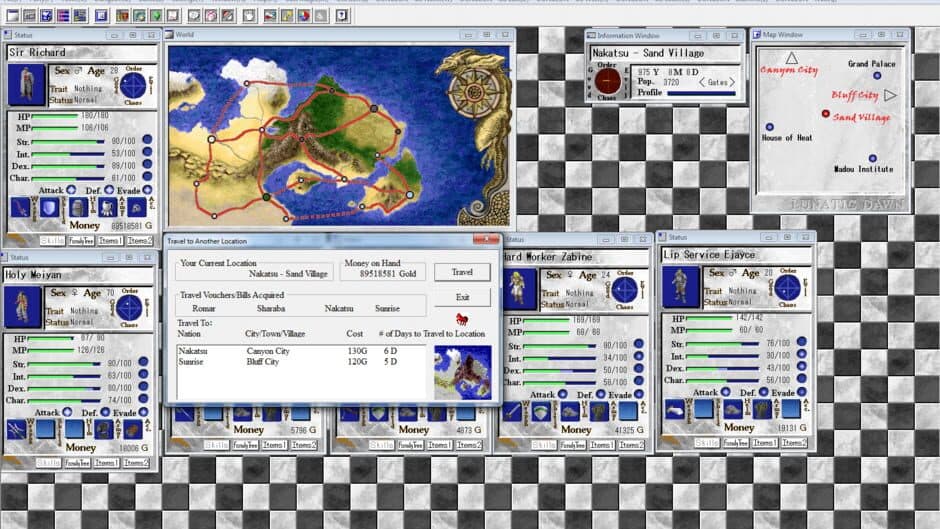Click Canyon City label in Map Window
The height and width of the screenshot is (529, 940).
[789, 70]
